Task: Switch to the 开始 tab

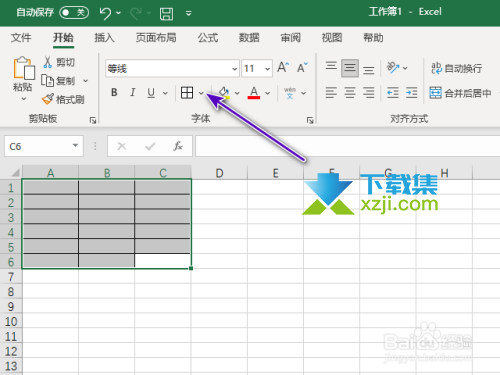Action: pyautogui.click(x=63, y=38)
